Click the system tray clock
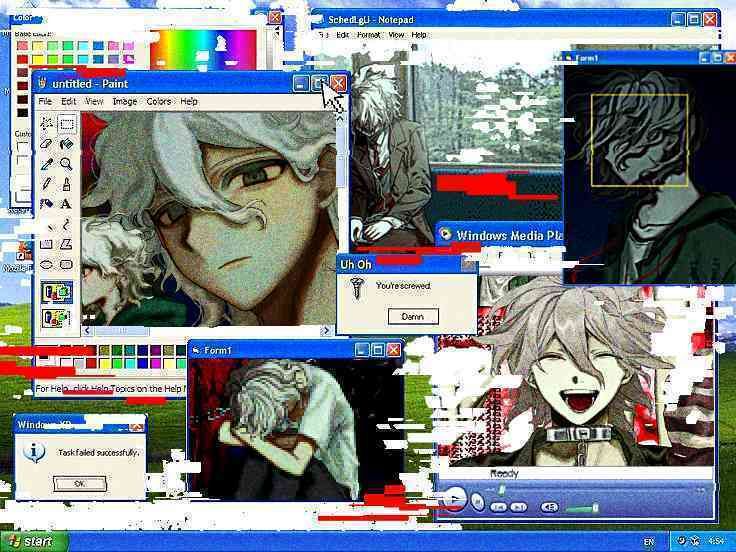Image resolution: width=736 pixels, height=552 pixels. pos(716,541)
